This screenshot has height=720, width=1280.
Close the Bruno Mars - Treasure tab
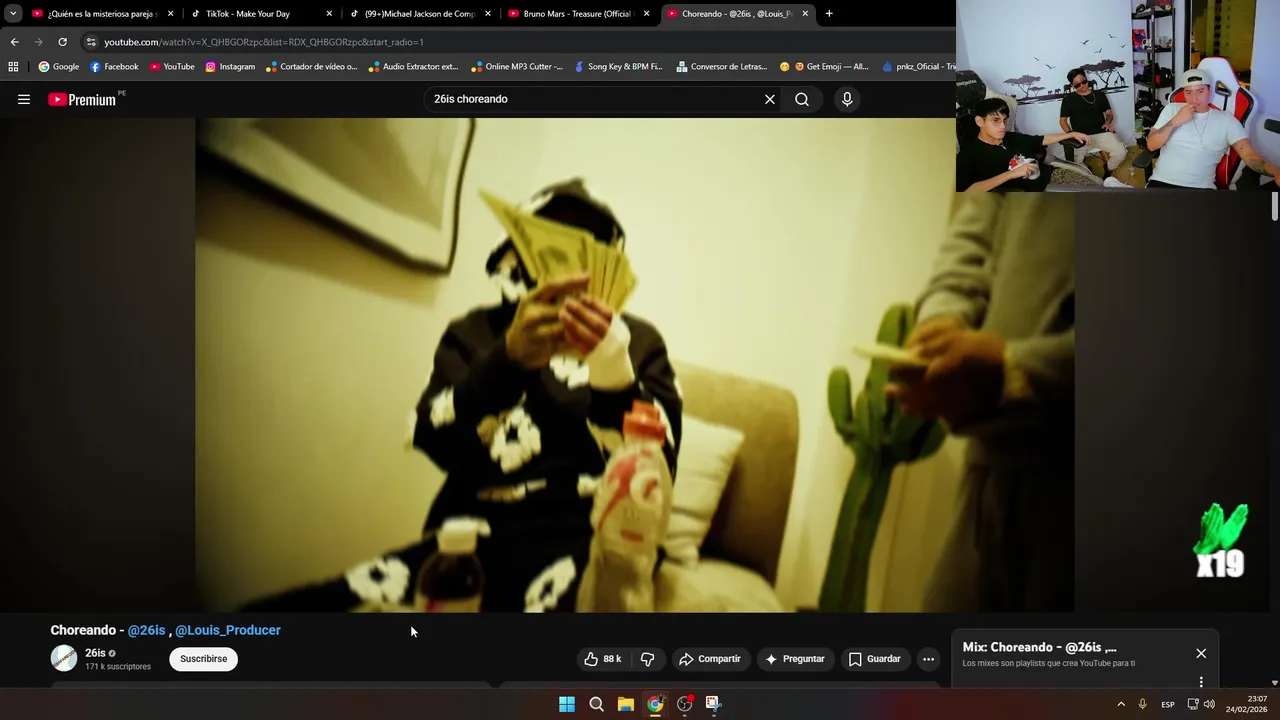pyautogui.click(x=646, y=14)
